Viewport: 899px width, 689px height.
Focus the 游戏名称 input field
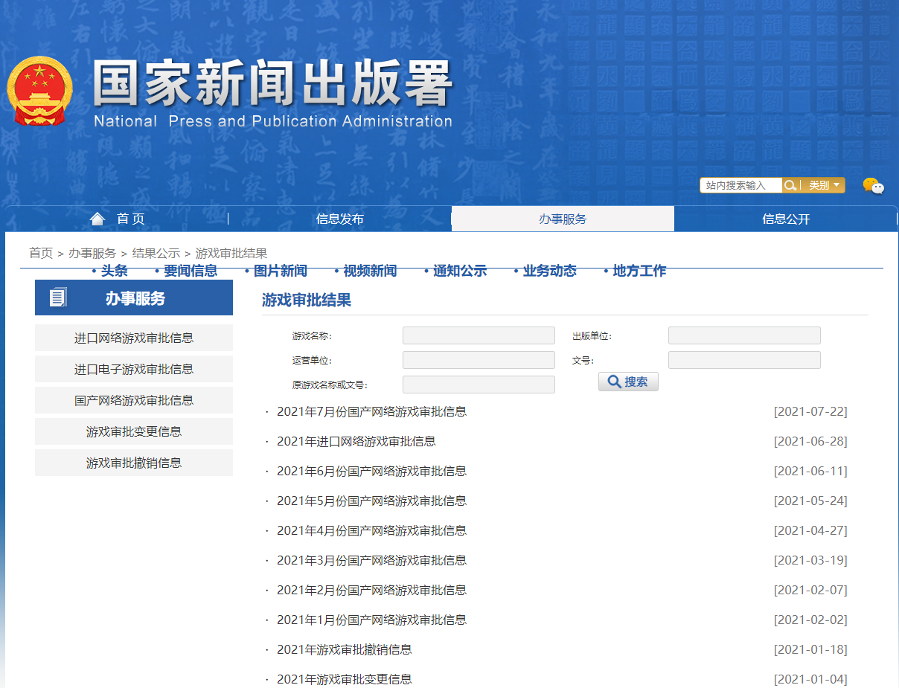(478, 336)
